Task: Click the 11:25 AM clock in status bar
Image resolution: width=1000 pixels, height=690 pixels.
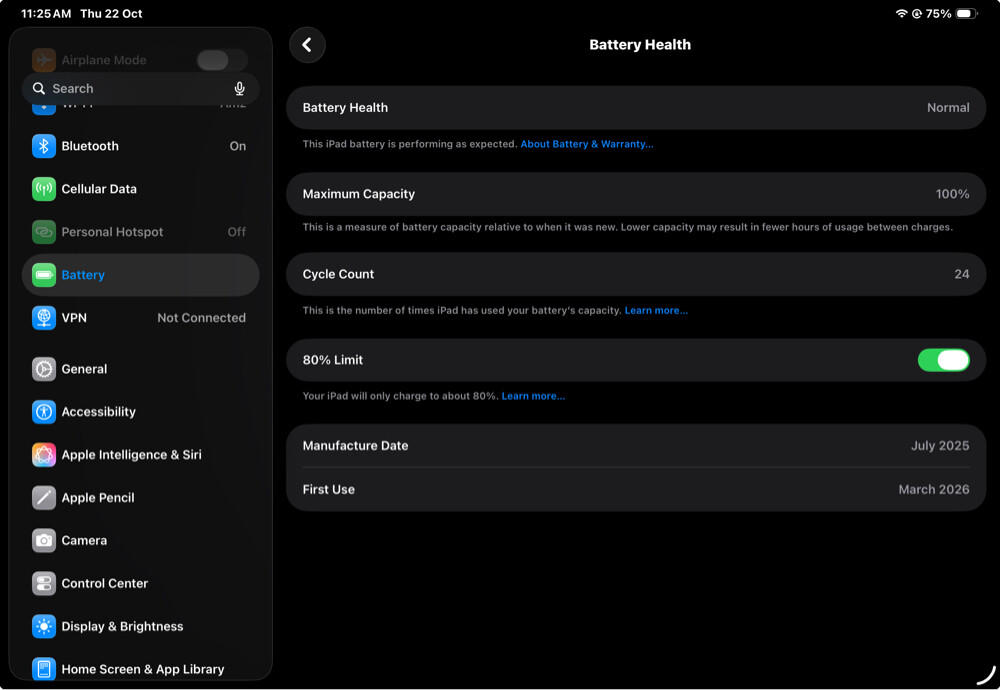Action: [46, 13]
